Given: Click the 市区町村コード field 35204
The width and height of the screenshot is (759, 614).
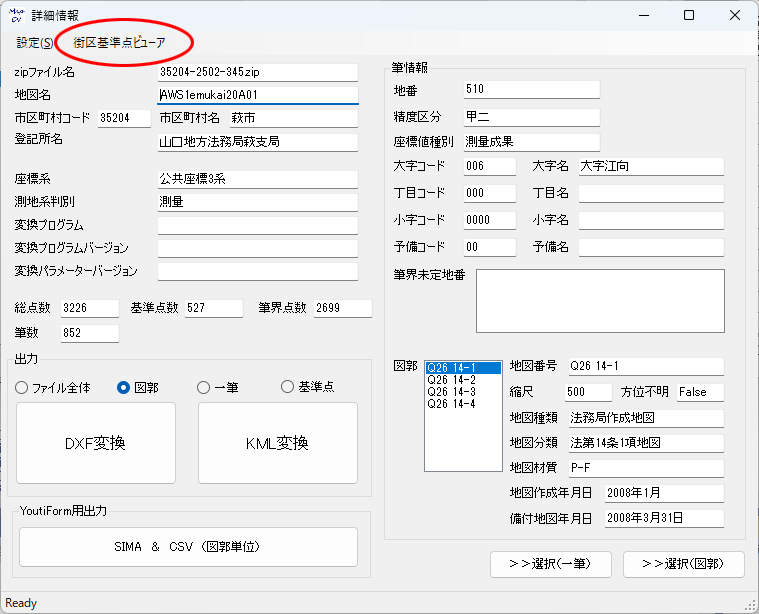Looking at the screenshot, I should tap(124, 118).
